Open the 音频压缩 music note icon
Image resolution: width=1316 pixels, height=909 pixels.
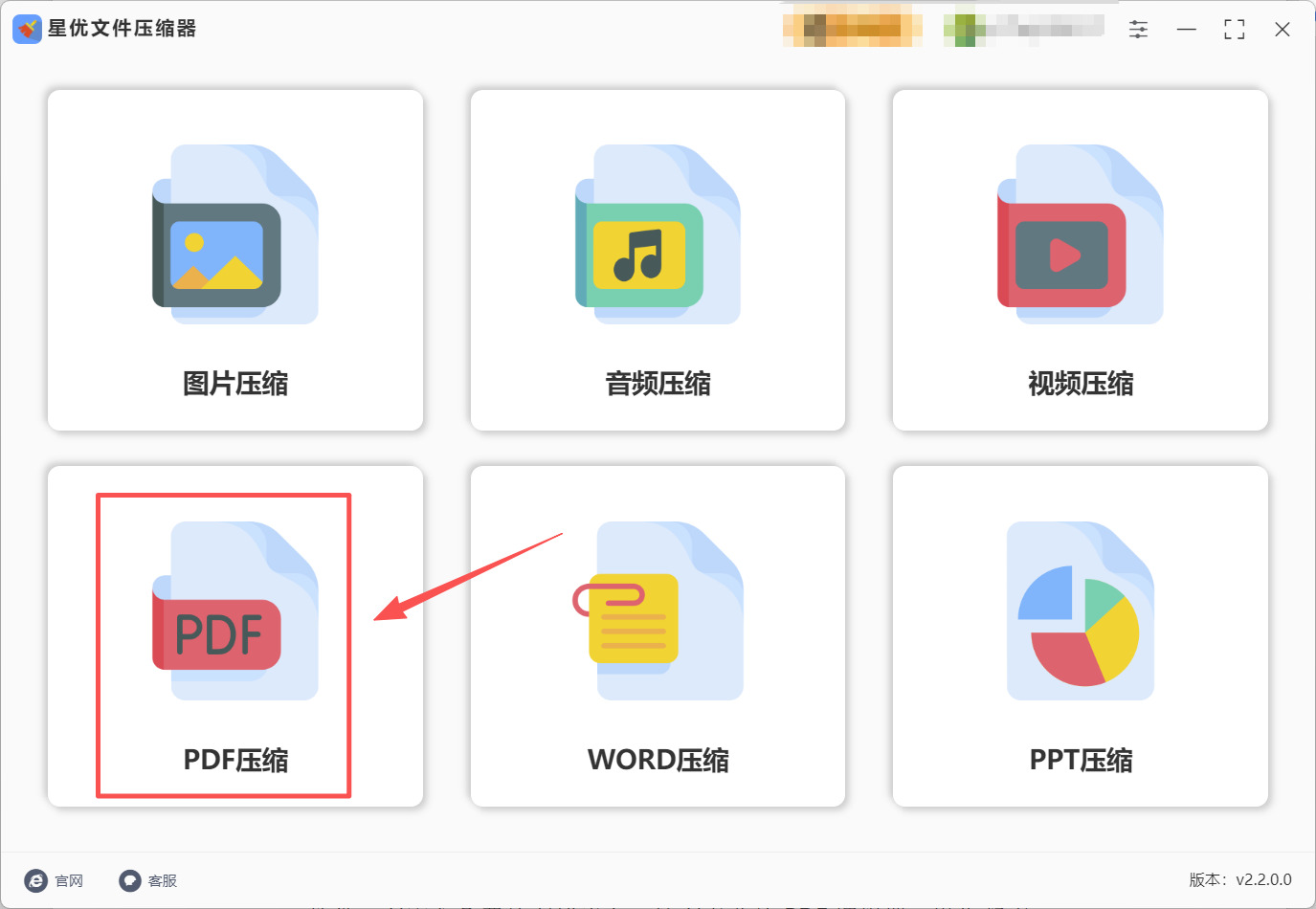click(x=658, y=234)
